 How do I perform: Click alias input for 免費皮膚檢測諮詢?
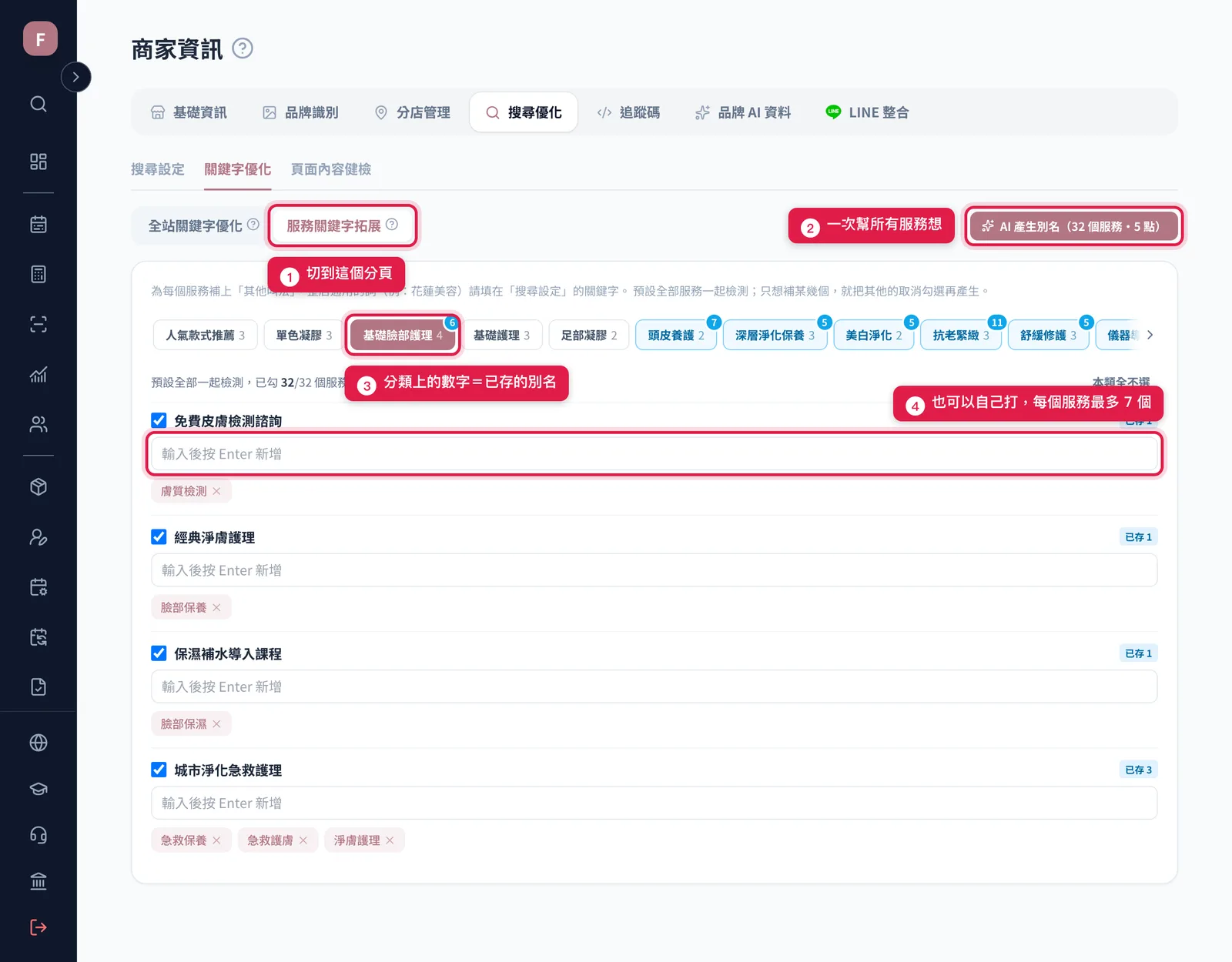point(654,454)
